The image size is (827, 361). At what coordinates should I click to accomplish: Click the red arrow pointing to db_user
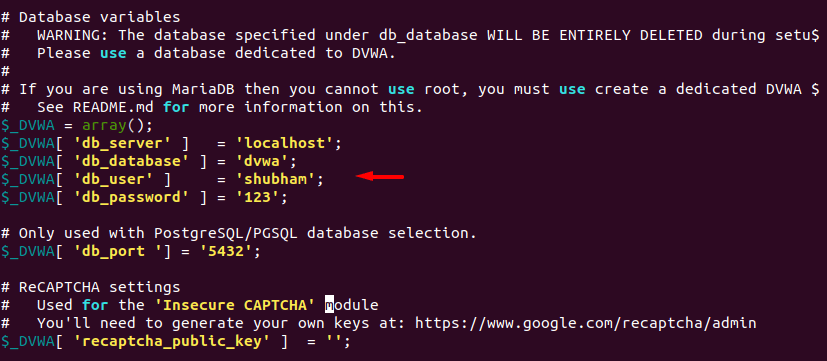point(380,176)
